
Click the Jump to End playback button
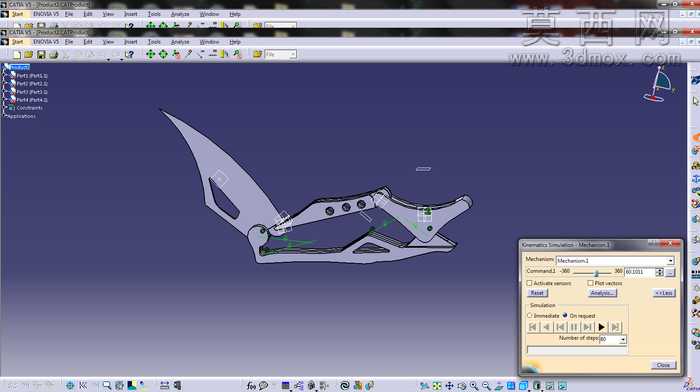click(x=615, y=327)
